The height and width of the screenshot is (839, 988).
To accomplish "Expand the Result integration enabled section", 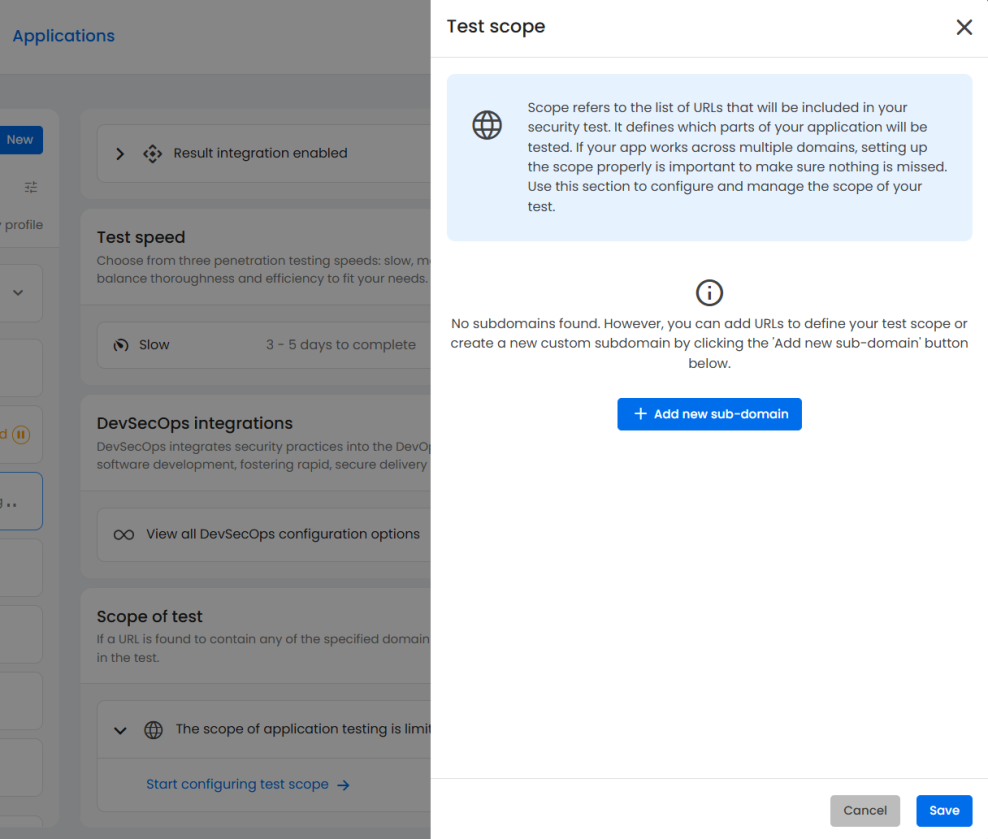I will pyautogui.click(x=119, y=153).
